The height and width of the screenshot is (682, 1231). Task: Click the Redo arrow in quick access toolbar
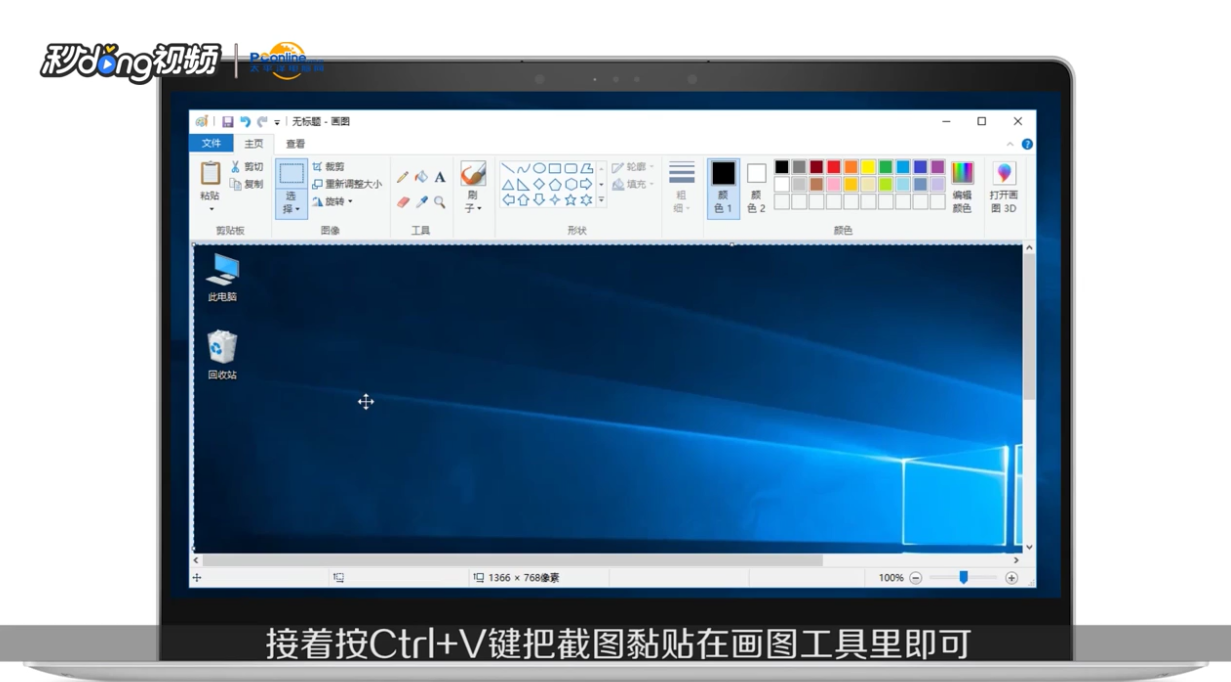[x=262, y=122]
